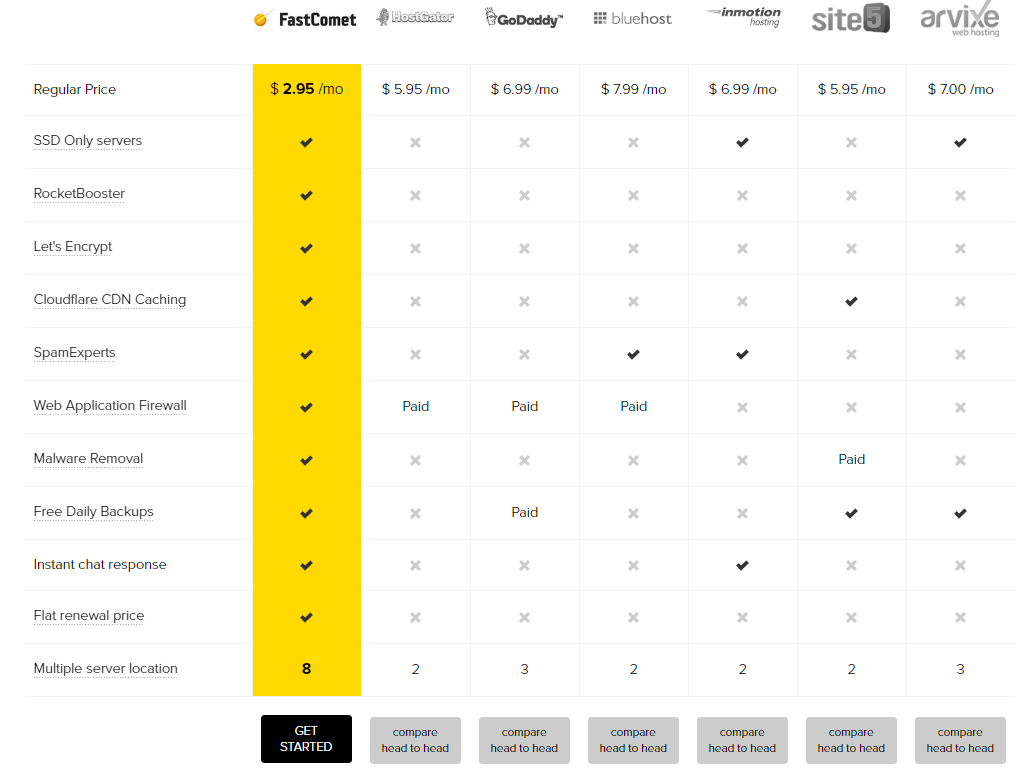Screen dimensions: 1030x777
Task: Compare head to head with HostGator
Action: tap(415, 740)
